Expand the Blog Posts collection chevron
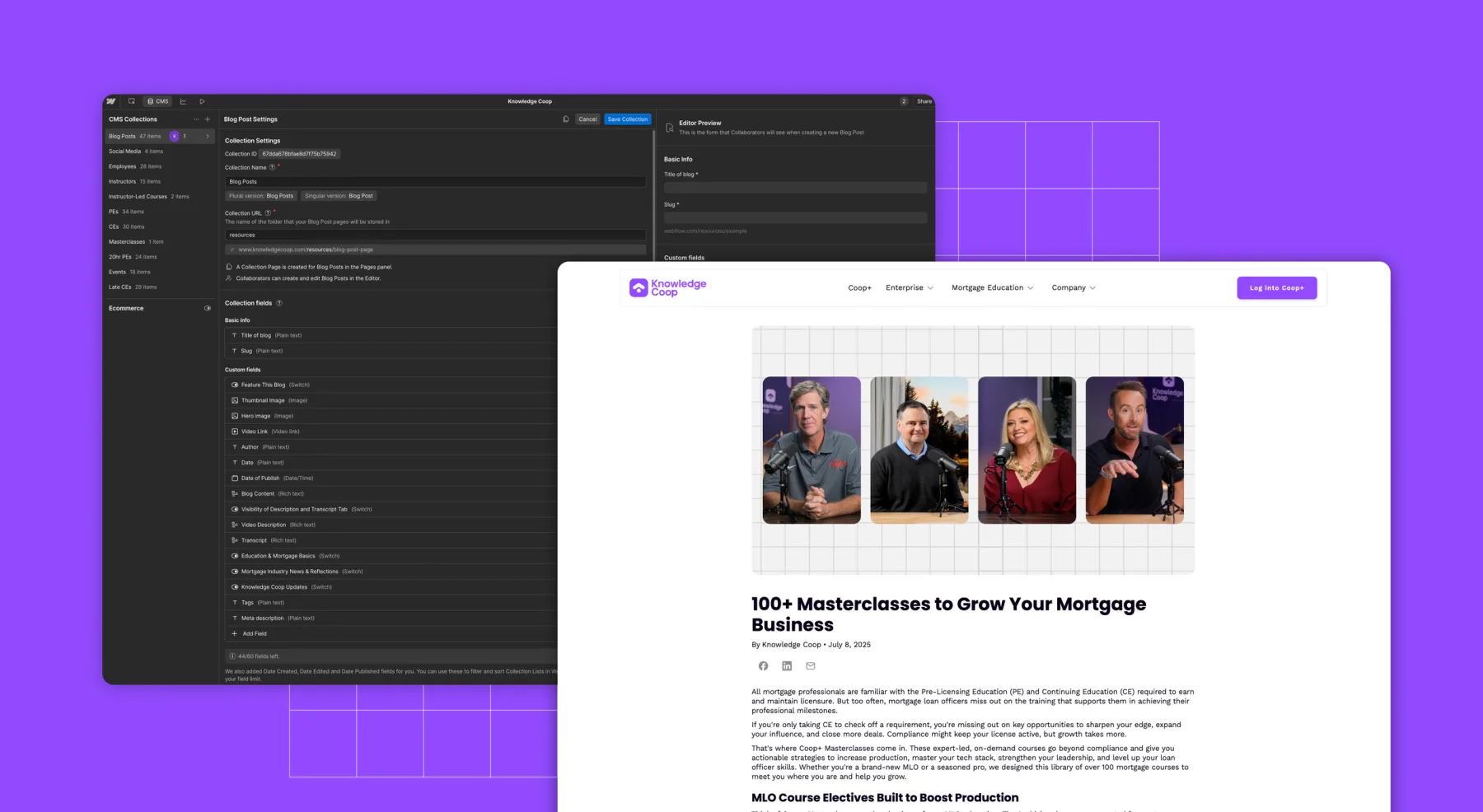The height and width of the screenshot is (812, 1483). pyautogui.click(x=208, y=137)
